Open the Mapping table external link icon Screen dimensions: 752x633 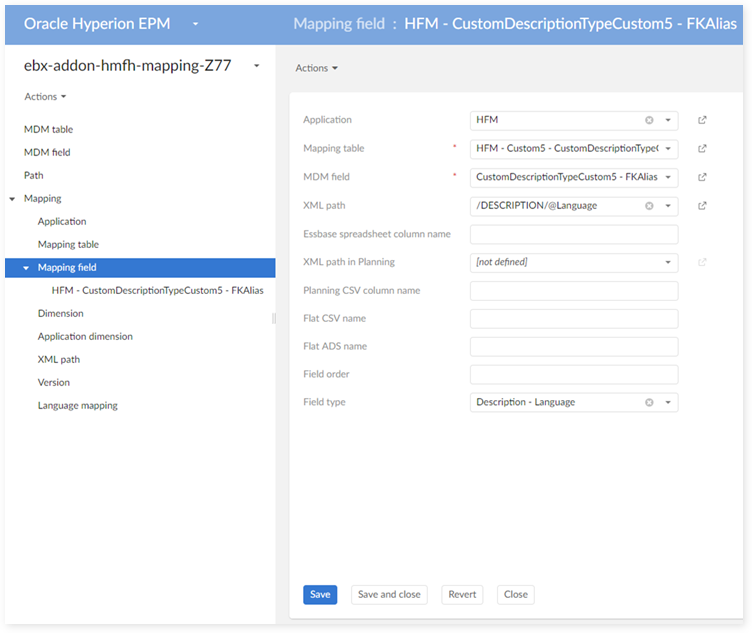tap(702, 149)
